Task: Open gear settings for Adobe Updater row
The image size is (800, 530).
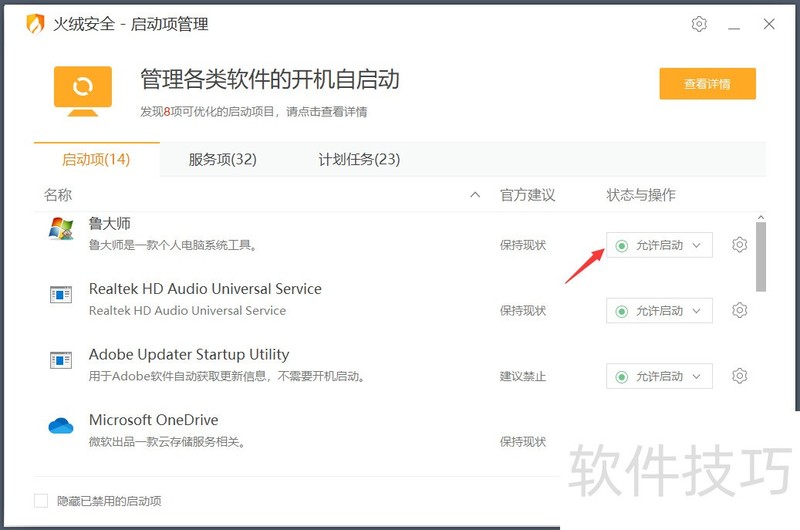Action: tap(739, 376)
